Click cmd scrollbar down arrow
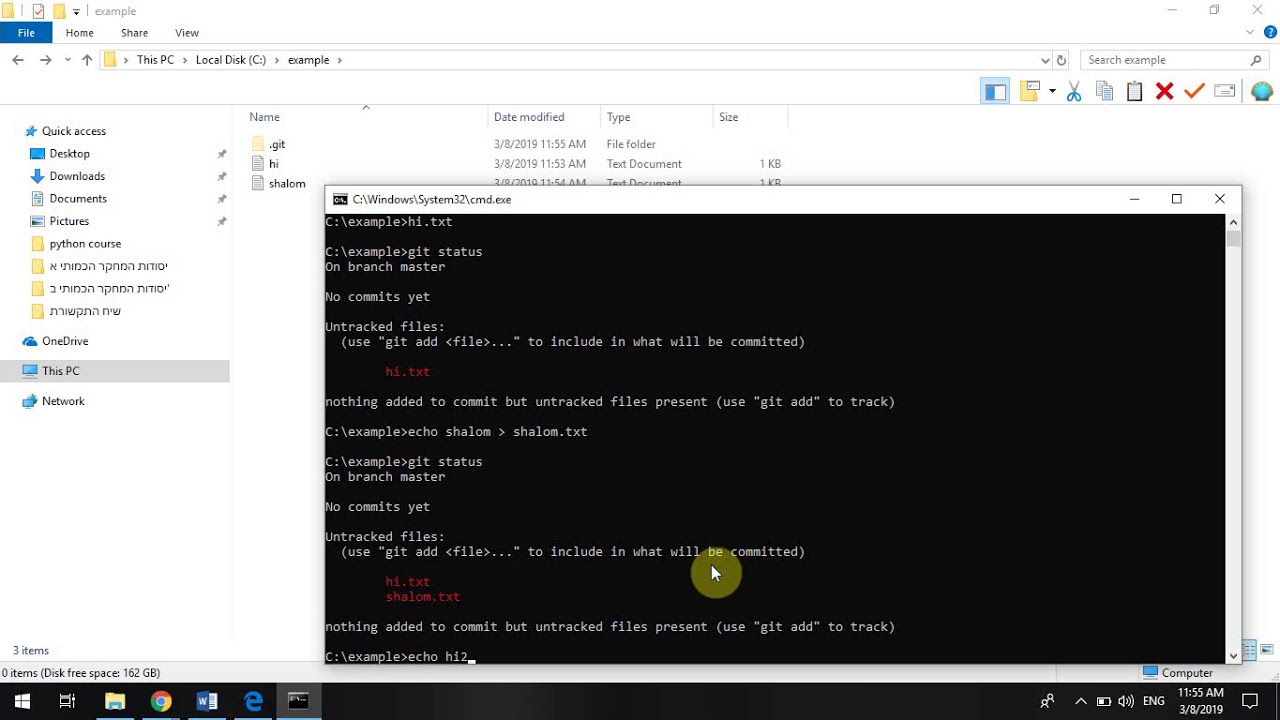This screenshot has width=1280, height=720. 1233,656
